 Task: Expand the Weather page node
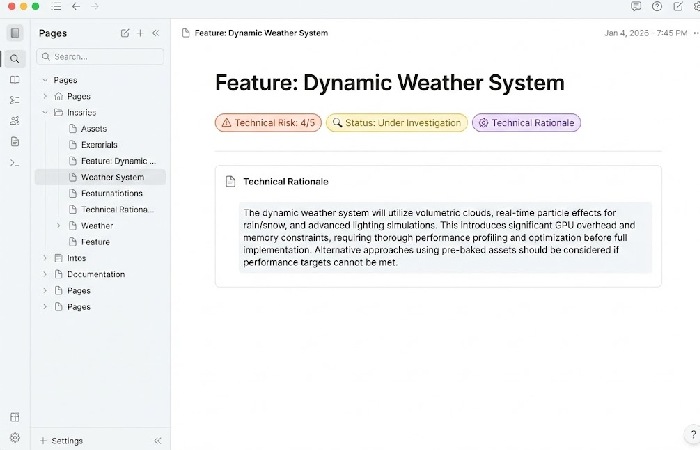[58, 225]
